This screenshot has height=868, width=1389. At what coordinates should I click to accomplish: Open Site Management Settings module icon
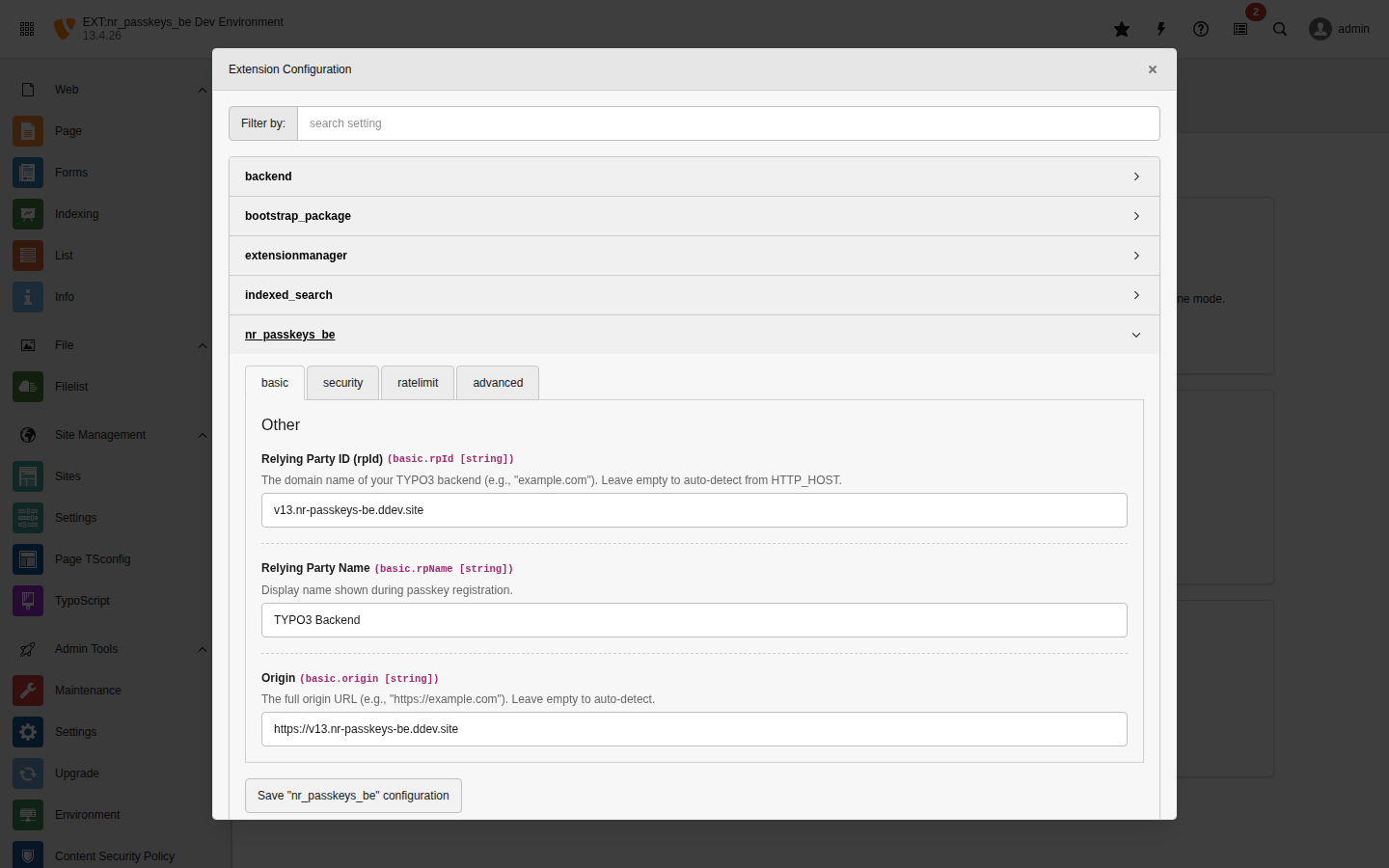(x=28, y=518)
